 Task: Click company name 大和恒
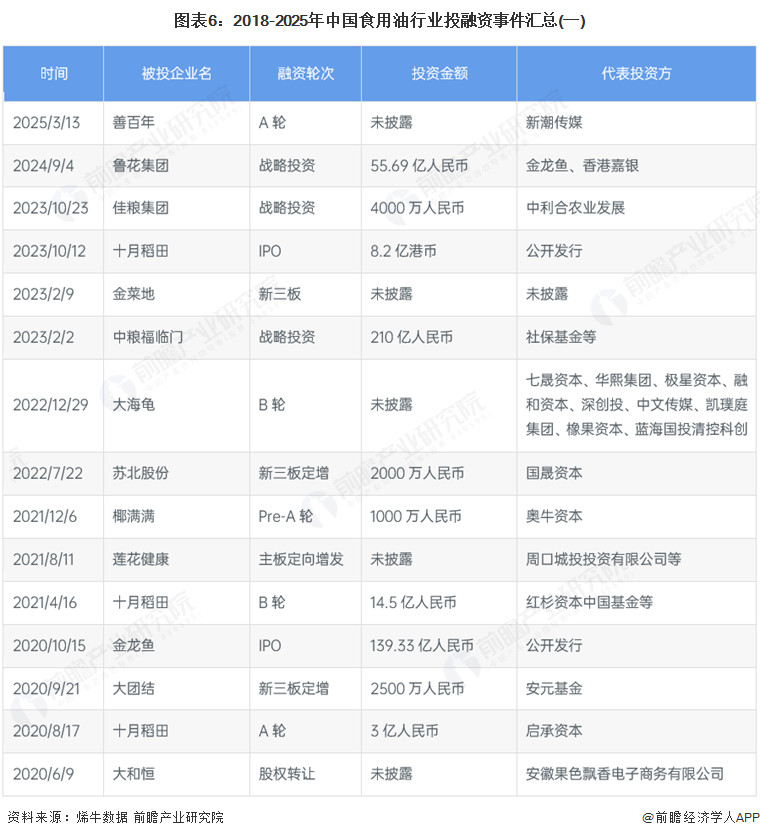pyautogui.click(x=134, y=774)
